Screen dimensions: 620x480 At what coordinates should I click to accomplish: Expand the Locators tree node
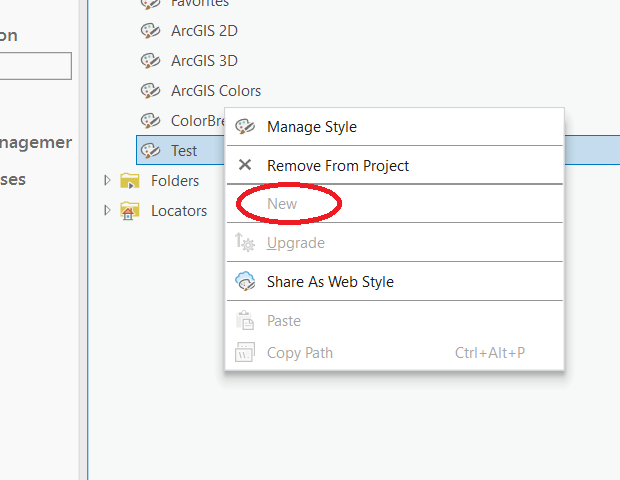108,211
